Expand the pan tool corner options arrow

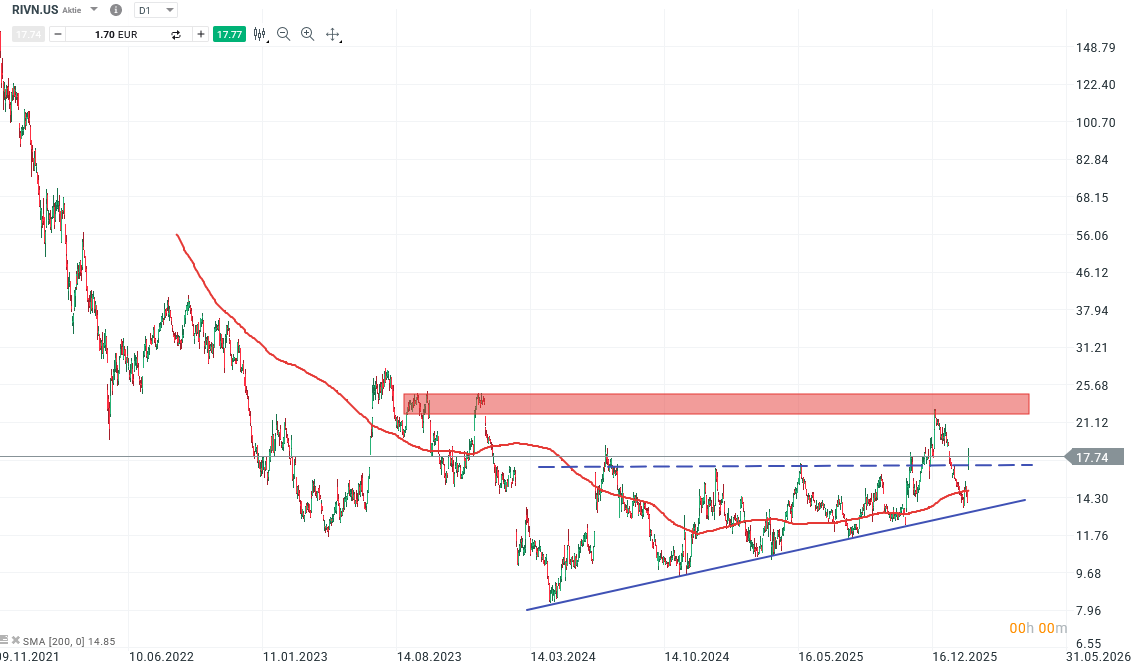click(x=341, y=41)
